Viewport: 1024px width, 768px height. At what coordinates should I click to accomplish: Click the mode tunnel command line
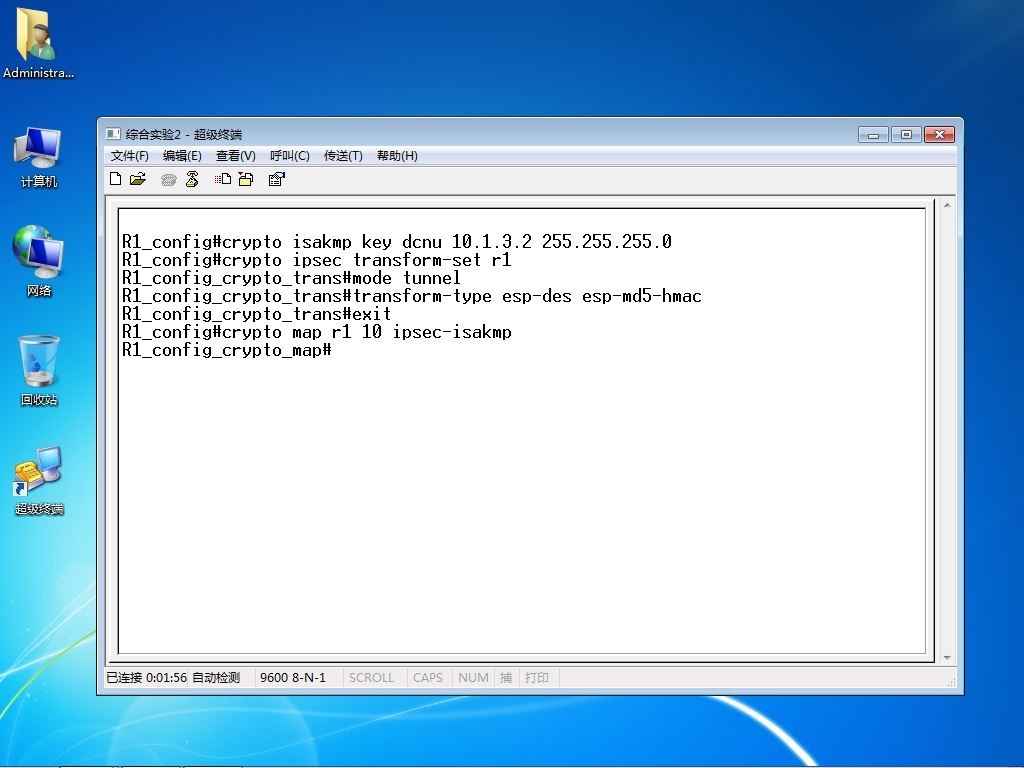pos(291,278)
